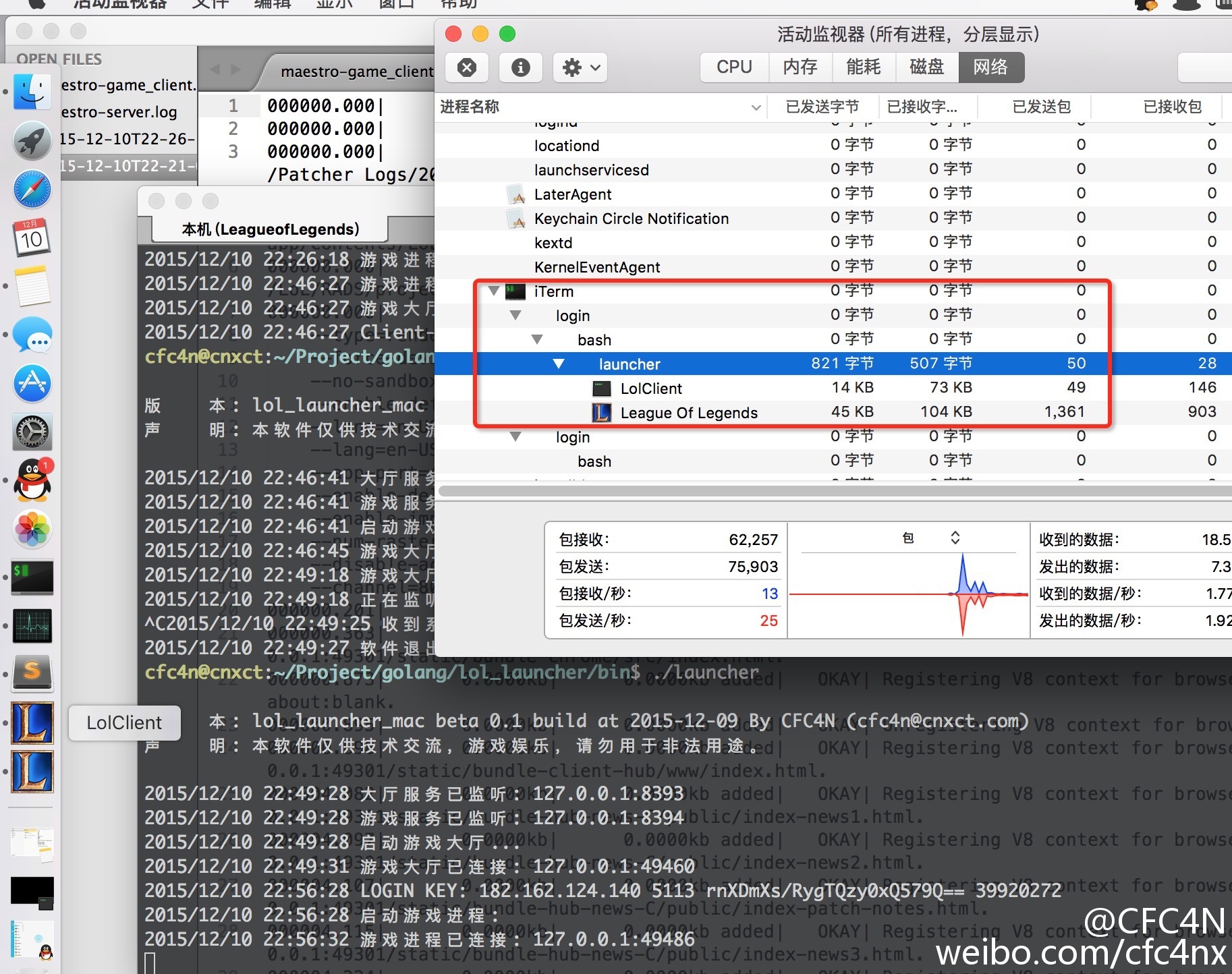The image size is (1232, 974).
Task: Open iTerm terminal icon in Dock
Action: [x=32, y=577]
